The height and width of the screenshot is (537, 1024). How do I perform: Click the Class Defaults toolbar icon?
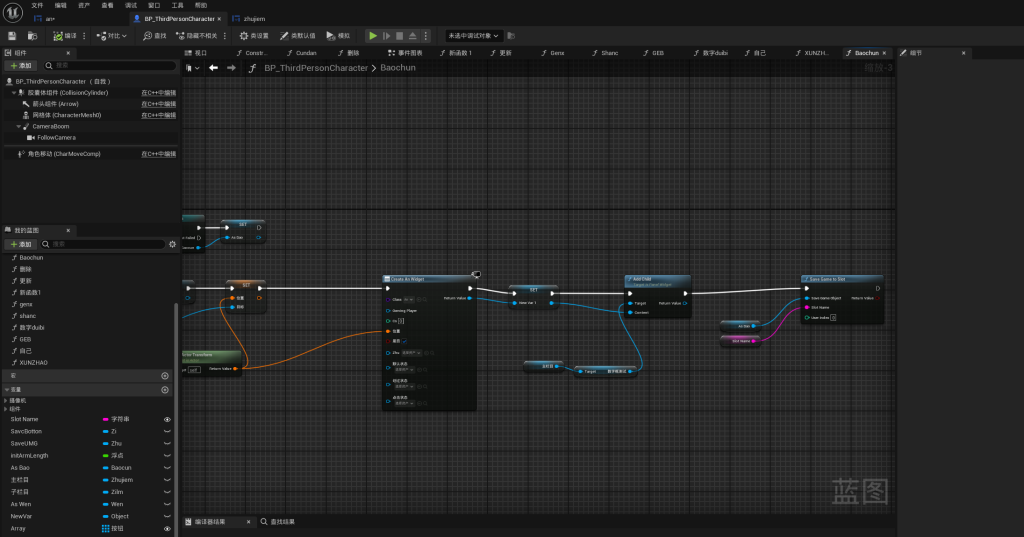point(283,36)
